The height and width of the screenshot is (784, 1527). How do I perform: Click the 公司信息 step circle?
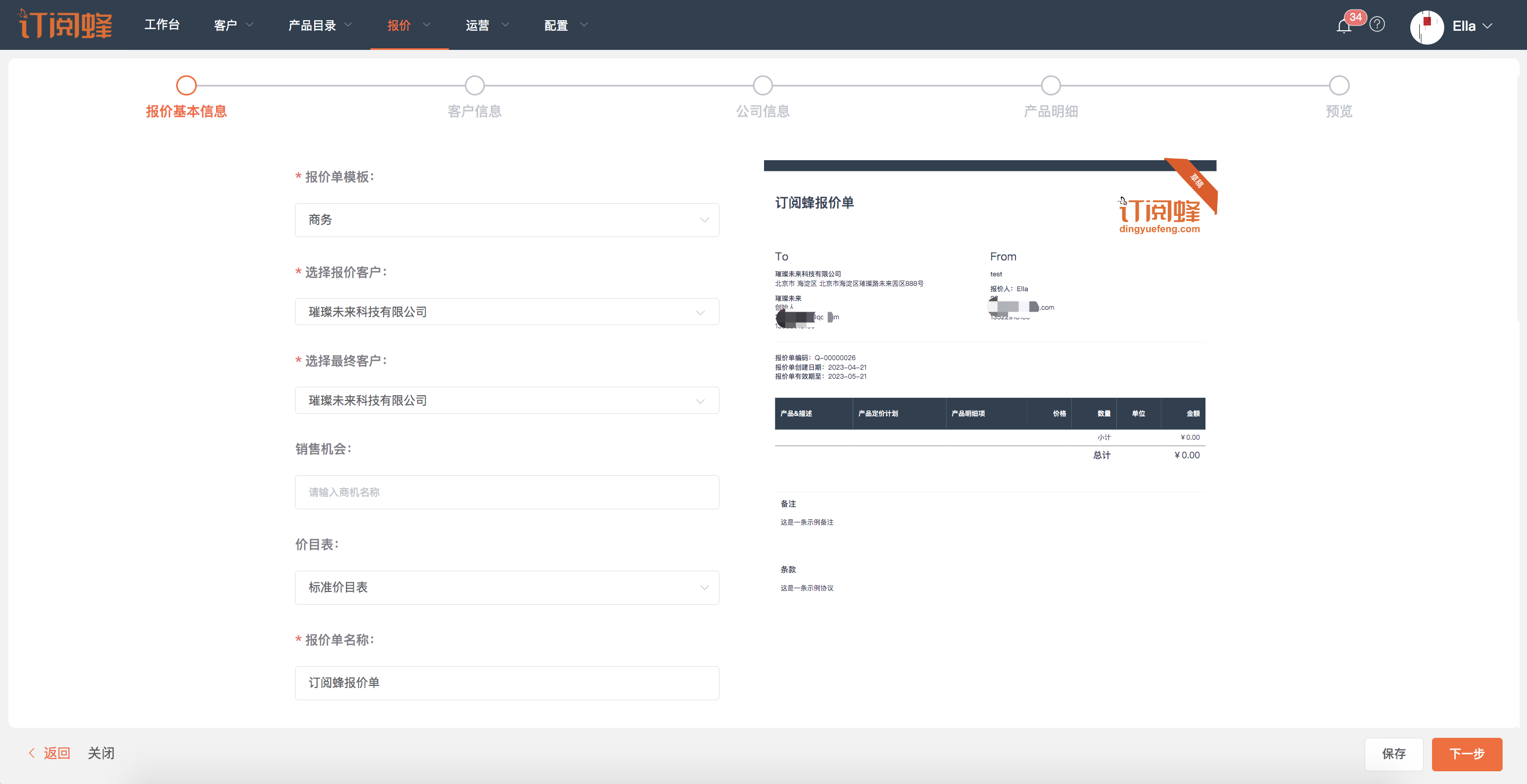pyautogui.click(x=762, y=85)
